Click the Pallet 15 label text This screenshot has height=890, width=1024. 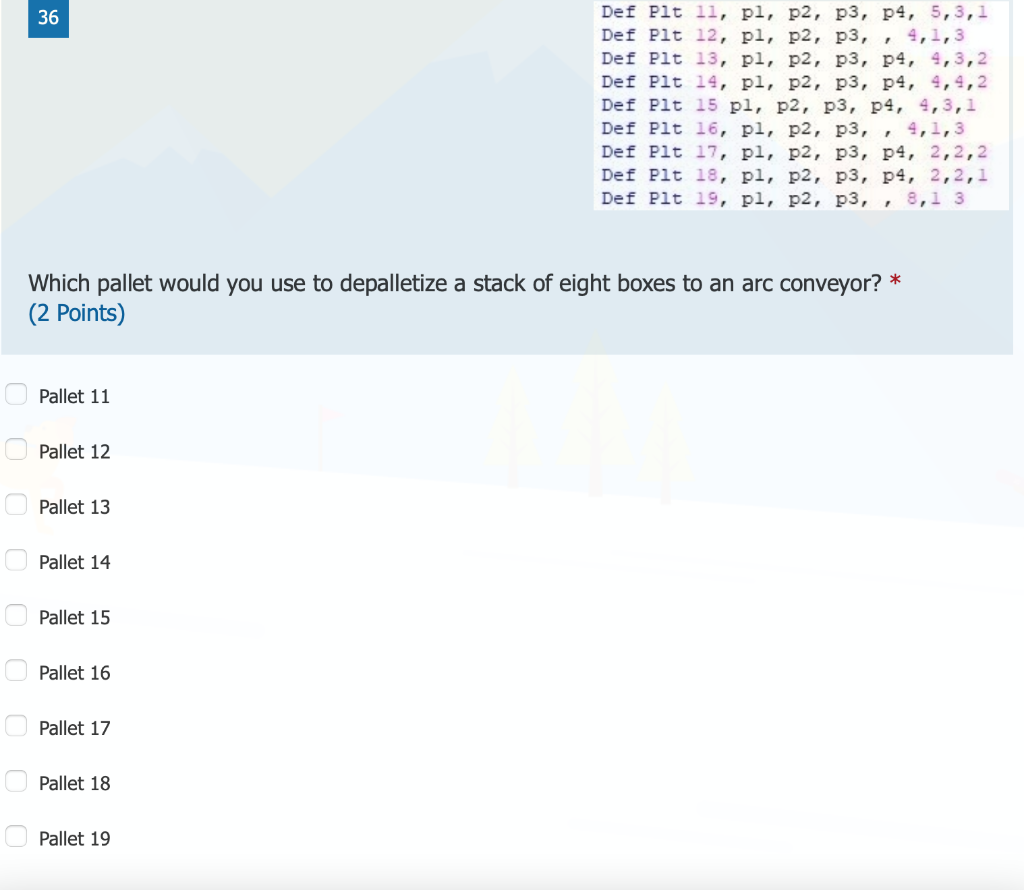click(x=74, y=617)
